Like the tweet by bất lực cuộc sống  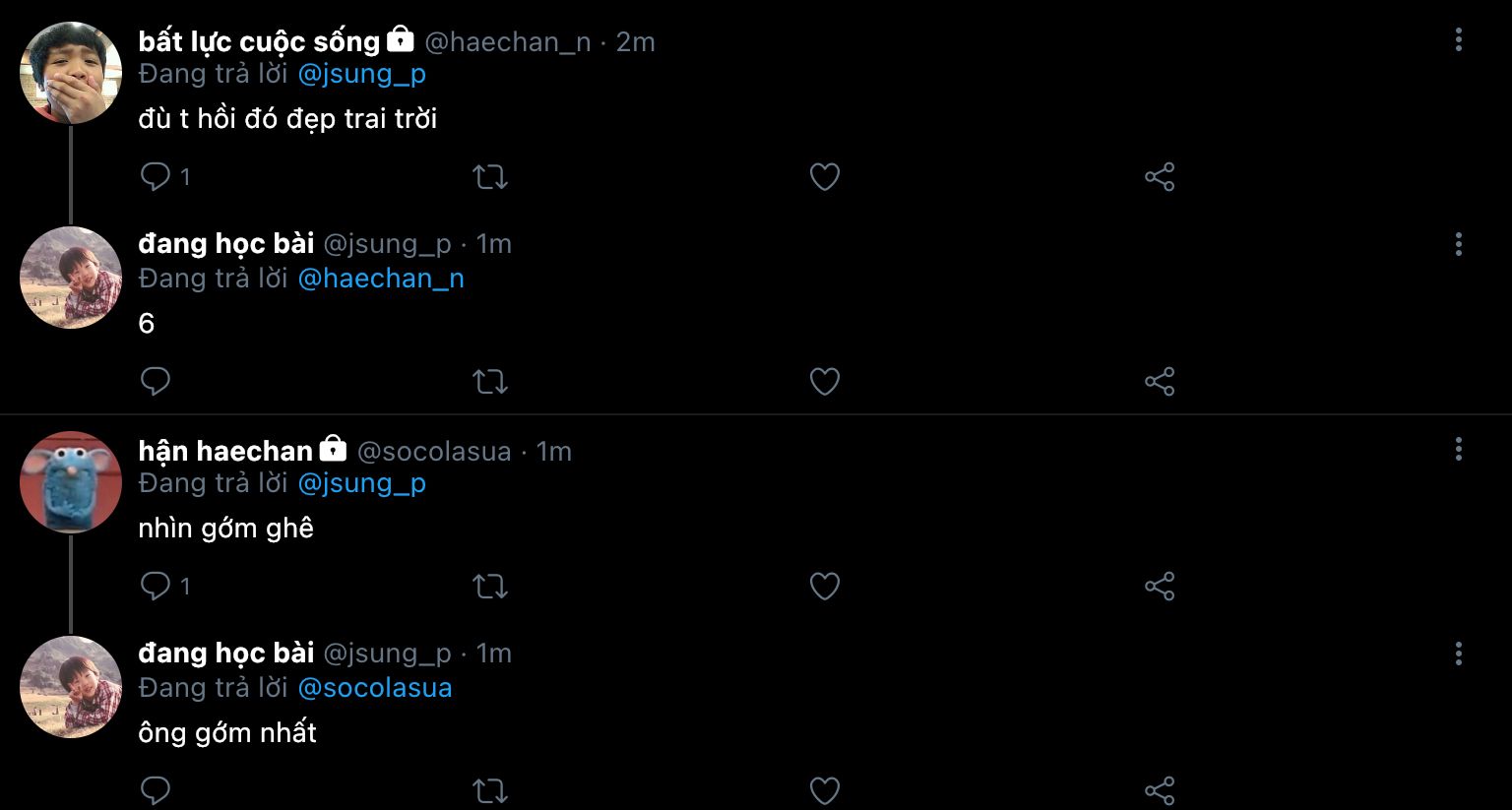pyautogui.click(x=824, y=177)
